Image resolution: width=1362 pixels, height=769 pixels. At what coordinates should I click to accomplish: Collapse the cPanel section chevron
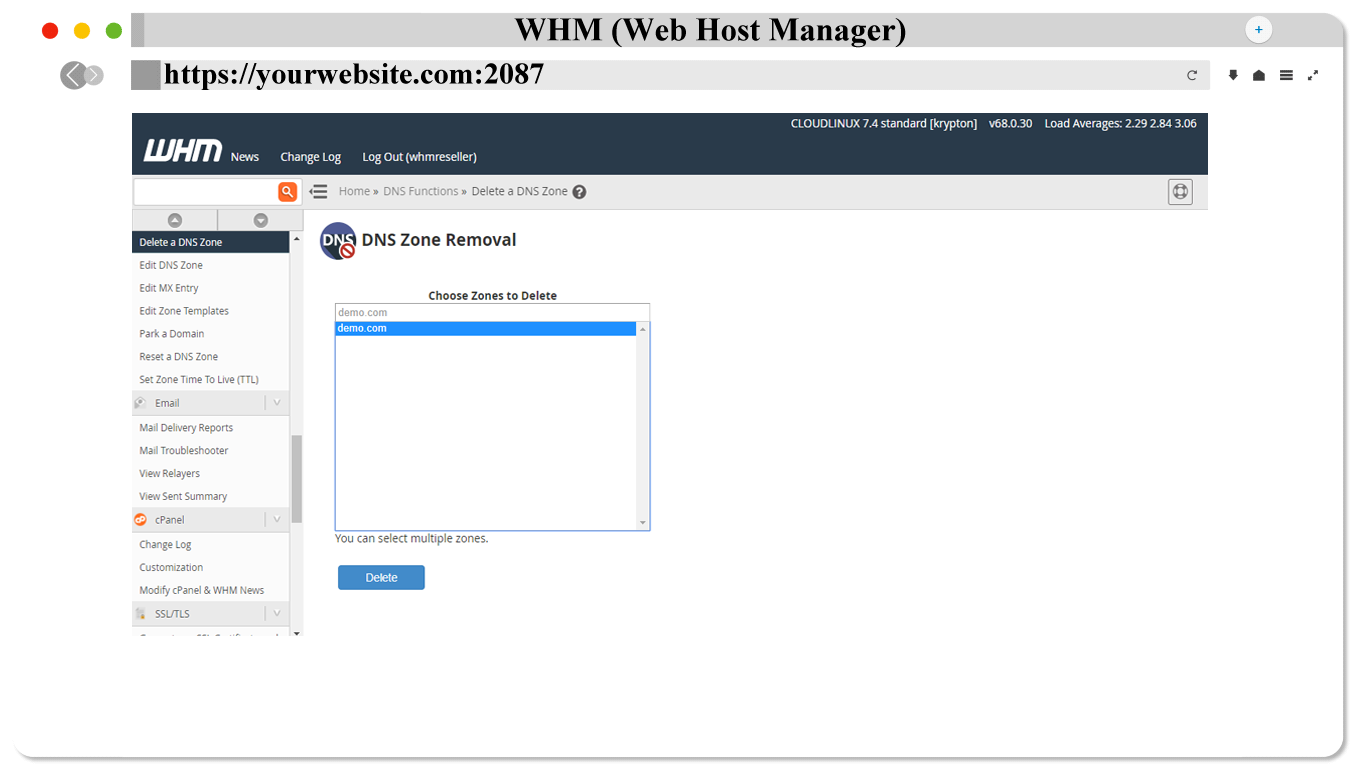click(x=277, y=520)
